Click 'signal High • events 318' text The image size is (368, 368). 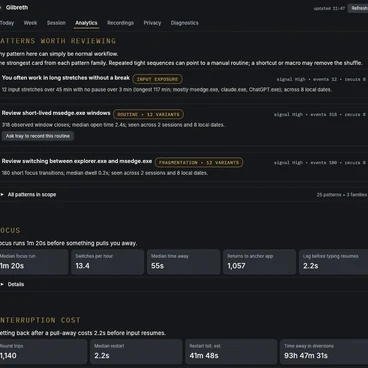point(320,115)
